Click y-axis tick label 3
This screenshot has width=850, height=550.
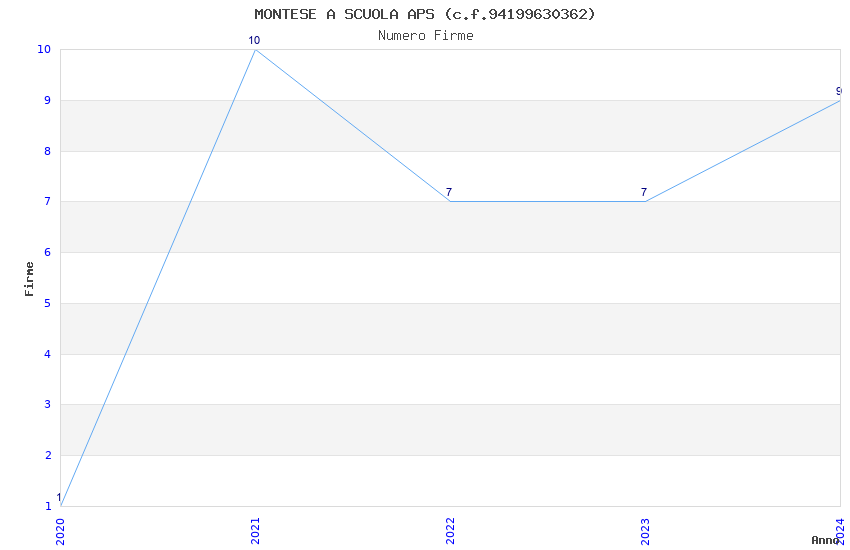click(47, 405)
